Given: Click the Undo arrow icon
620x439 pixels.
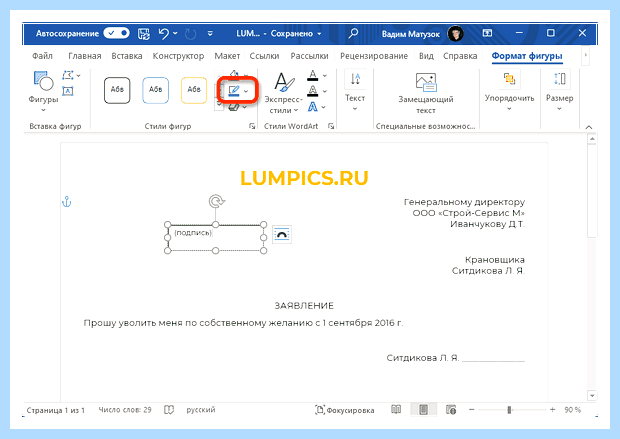Looking at the screenshot, I should click(164, 34).
